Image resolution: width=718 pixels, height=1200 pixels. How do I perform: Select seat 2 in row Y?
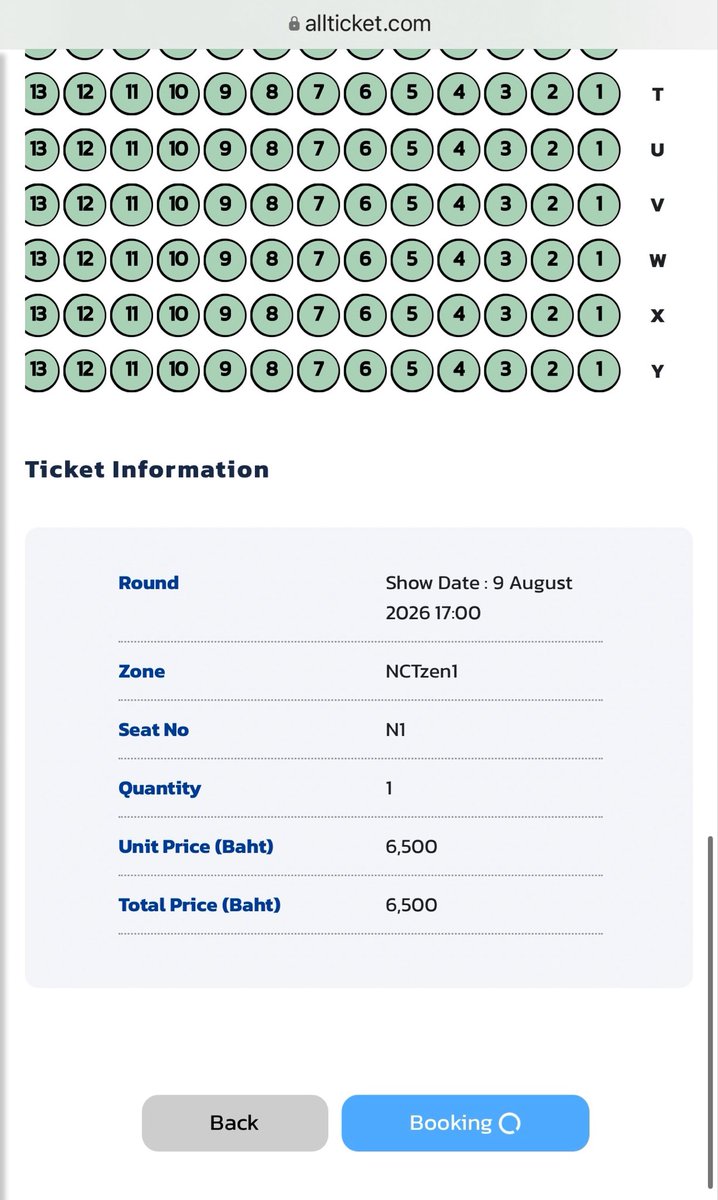(552, 371)
